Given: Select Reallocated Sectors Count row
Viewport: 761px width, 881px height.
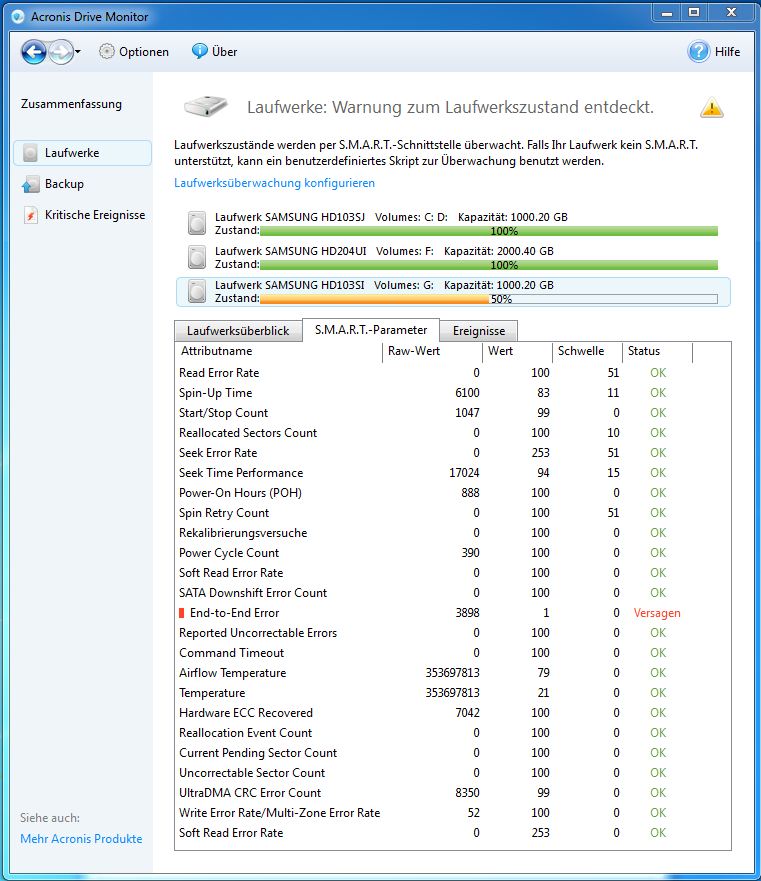Looking at the screenshot, I should (453, 433).
